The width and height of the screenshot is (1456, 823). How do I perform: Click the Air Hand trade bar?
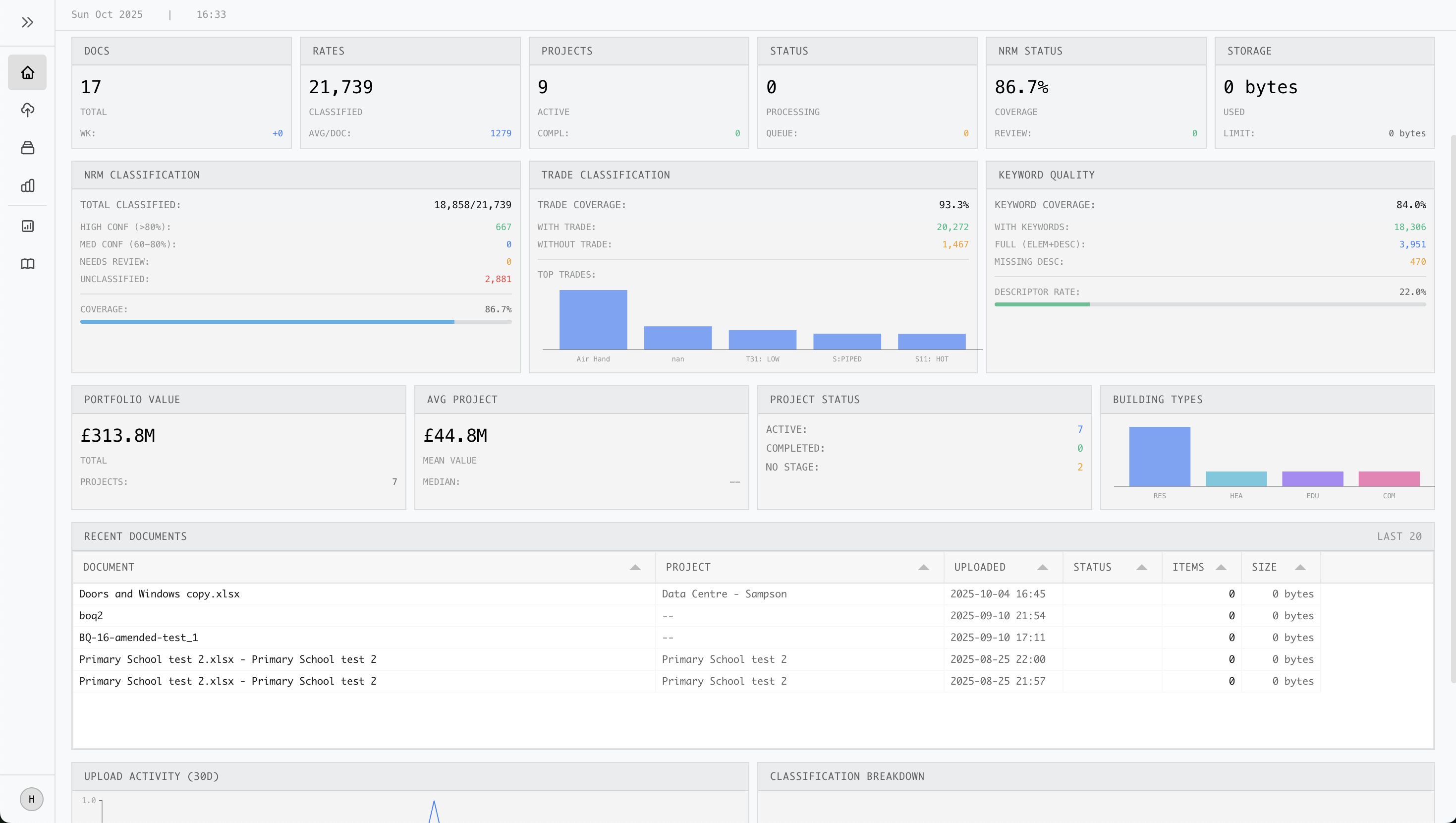(x=593, y=320)
